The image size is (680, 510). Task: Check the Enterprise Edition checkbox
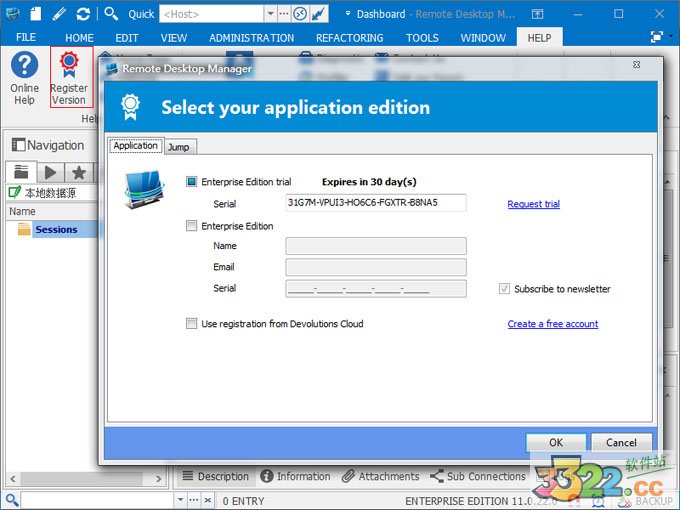[x=192, y=226]
